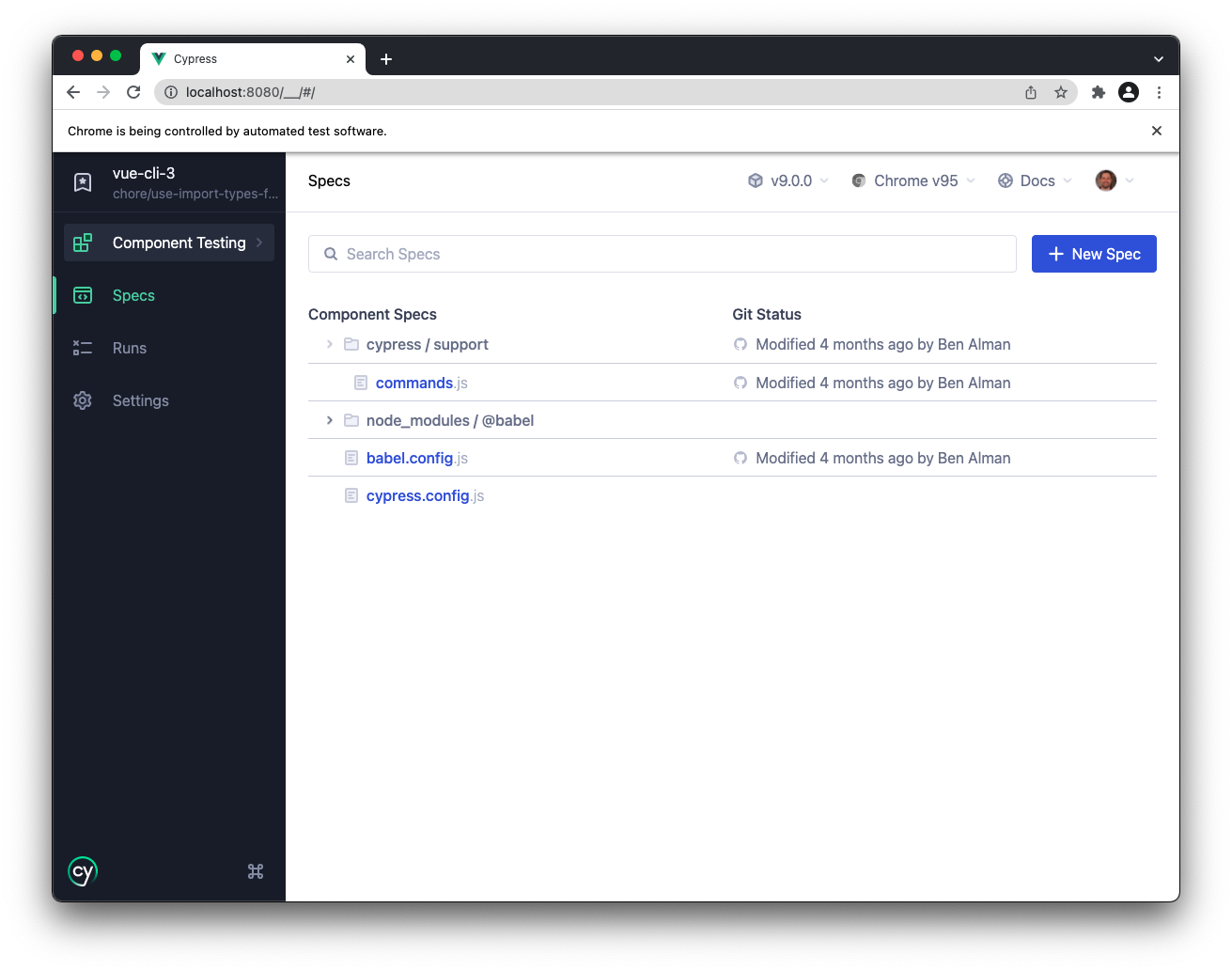The image size is (1232, 971).
Task: Expand the Component Testing chevron
Action: point(259,243)
